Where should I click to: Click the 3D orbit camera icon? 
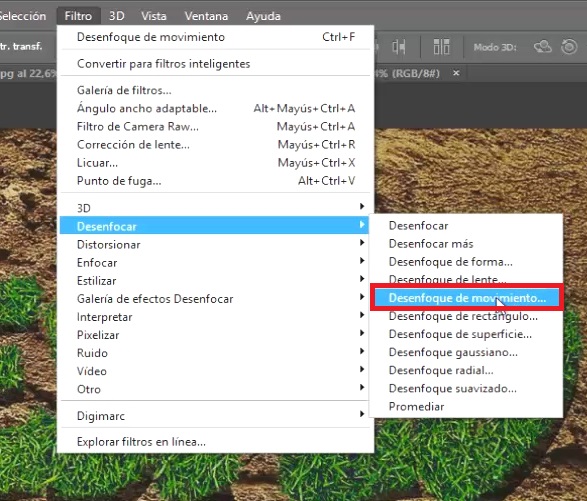click(542, 47)
